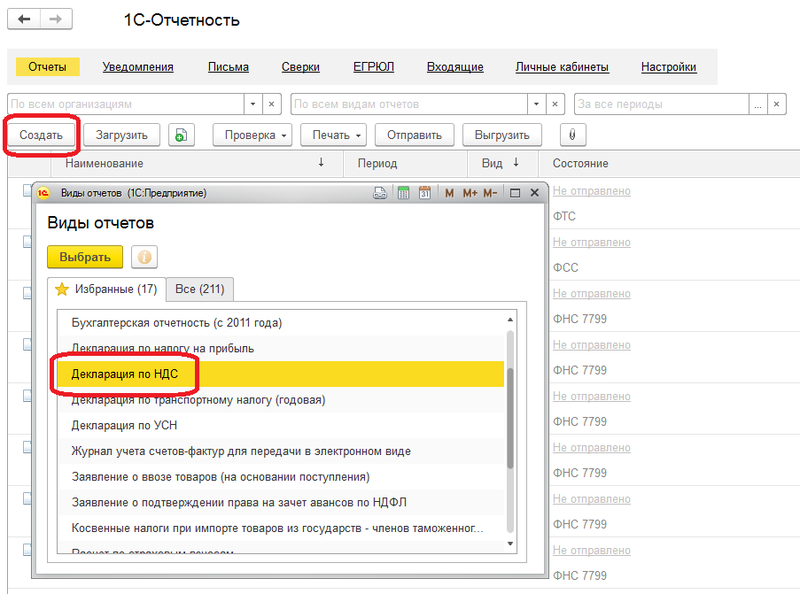Click the report types filter field
The height and width of the screenshot is (594, 800).
(x=409, y=104)
